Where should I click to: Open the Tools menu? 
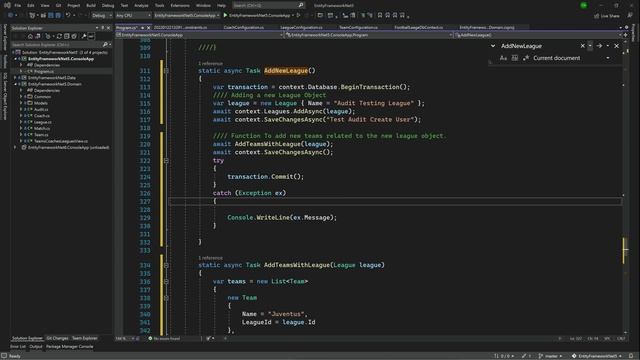tap(159, 5)
